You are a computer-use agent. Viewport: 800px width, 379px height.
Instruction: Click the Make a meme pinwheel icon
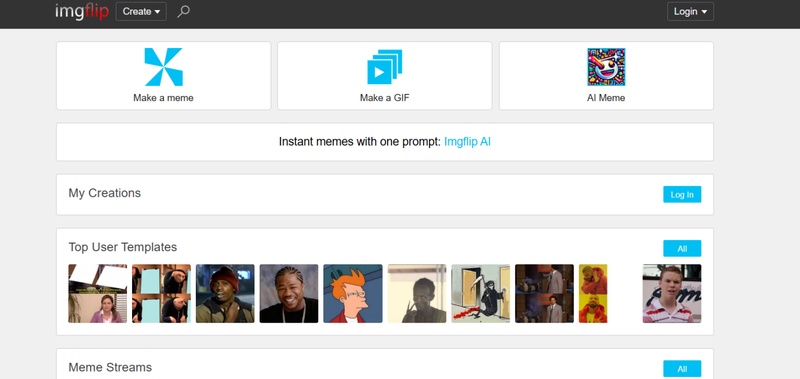pyautogui.click(x=163, y=67)
